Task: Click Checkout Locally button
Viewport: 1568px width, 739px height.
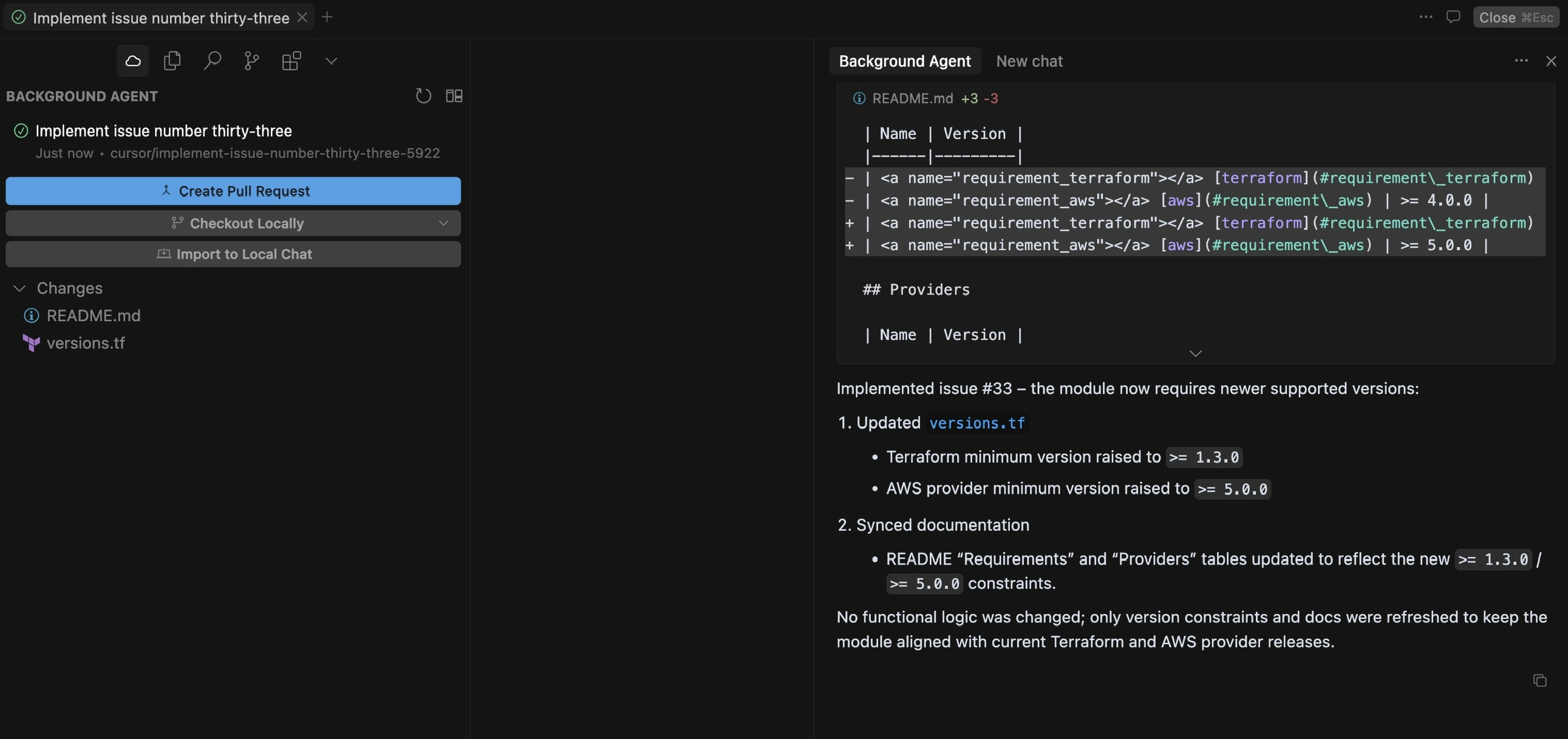Action: [x=233, y=223]
